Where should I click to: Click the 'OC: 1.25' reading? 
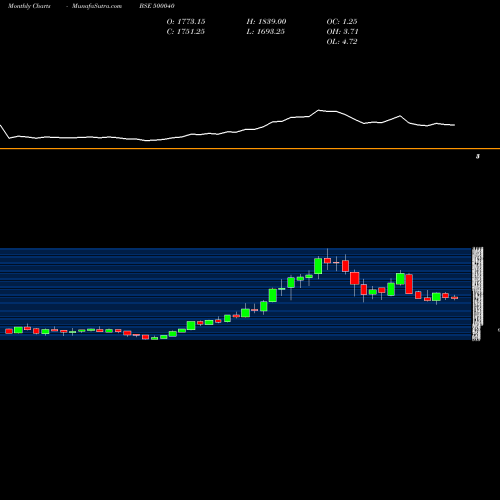(x=342, y=21)
